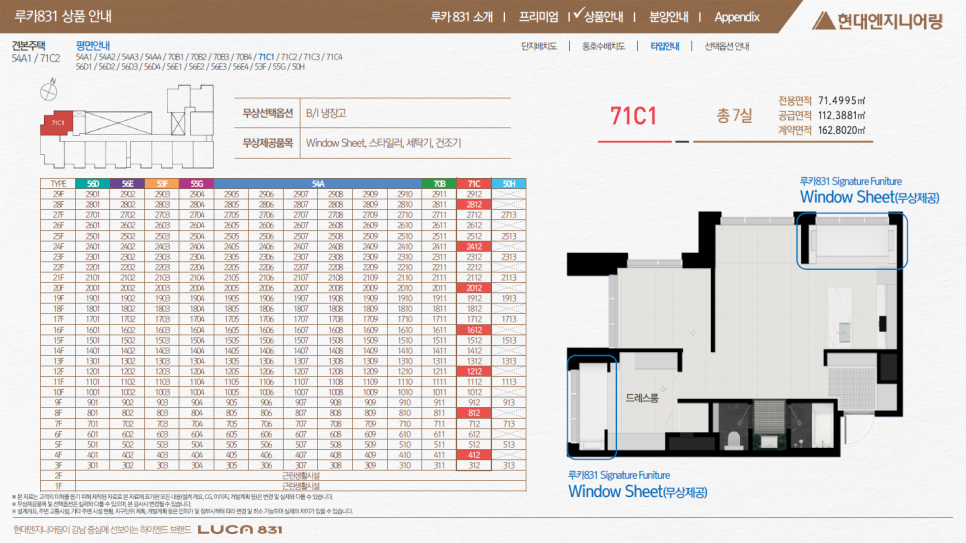Select plan type 70B1 in 평면안내 list

point(176,57)
